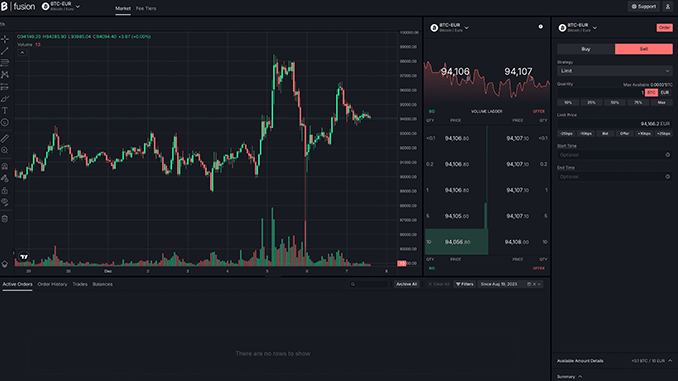
Task: Select the trend line drawing tool
Action: 5,51
